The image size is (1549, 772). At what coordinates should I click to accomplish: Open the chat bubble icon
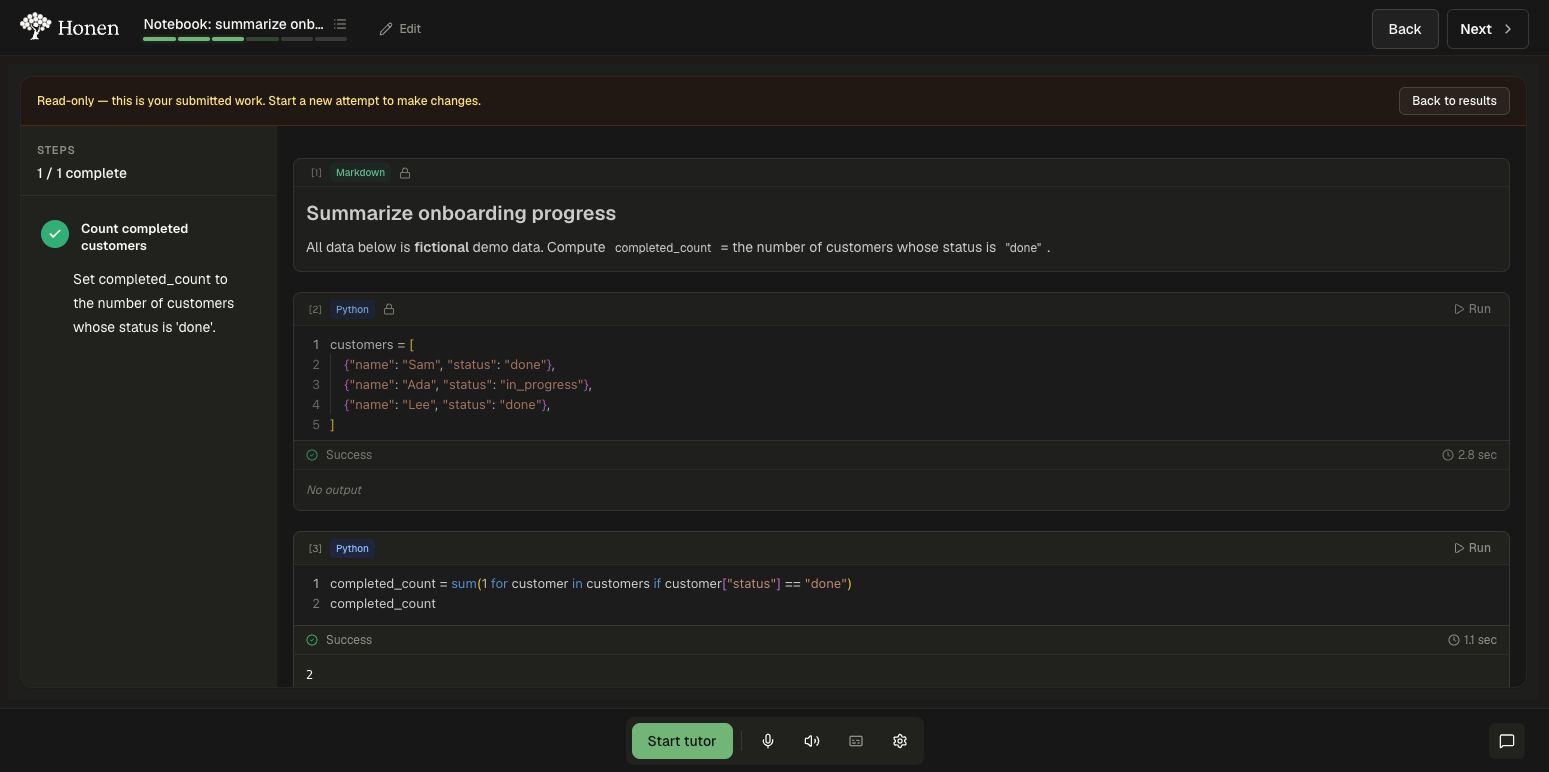coord(1507,741)
